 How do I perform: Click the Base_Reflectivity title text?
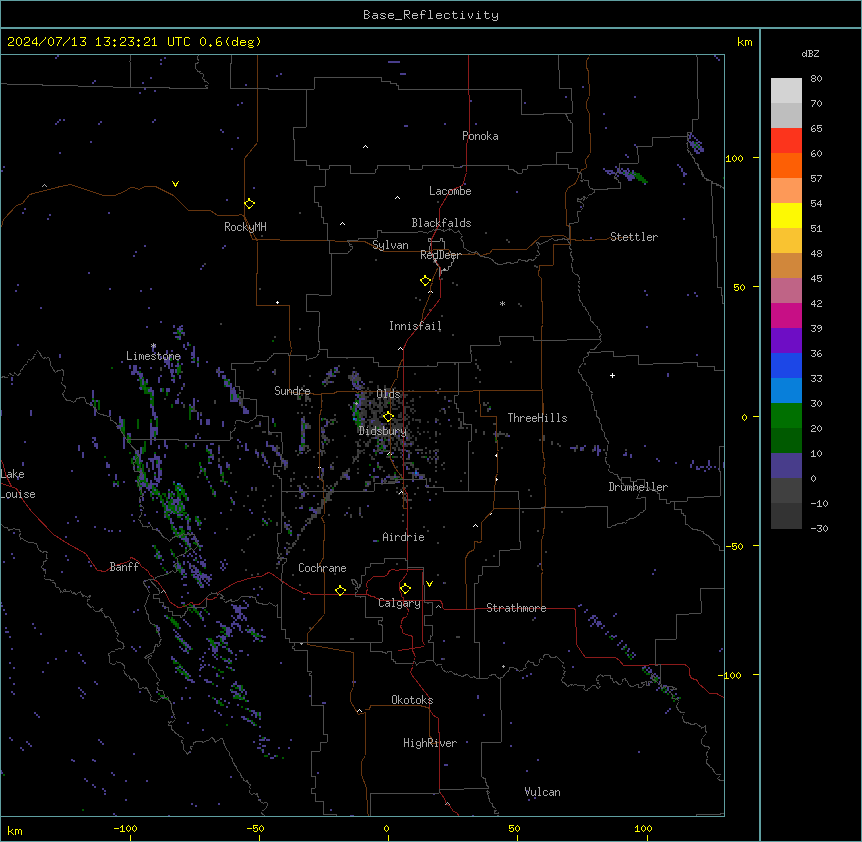[431, 15]
